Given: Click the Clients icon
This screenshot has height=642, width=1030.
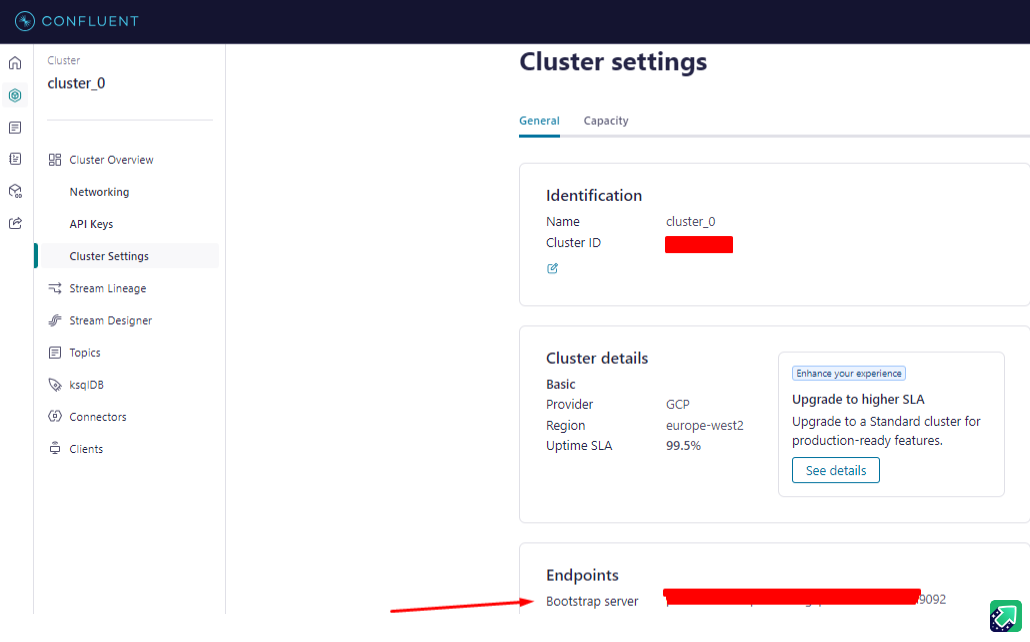Looking at the screenshot, I should point(55,449).
